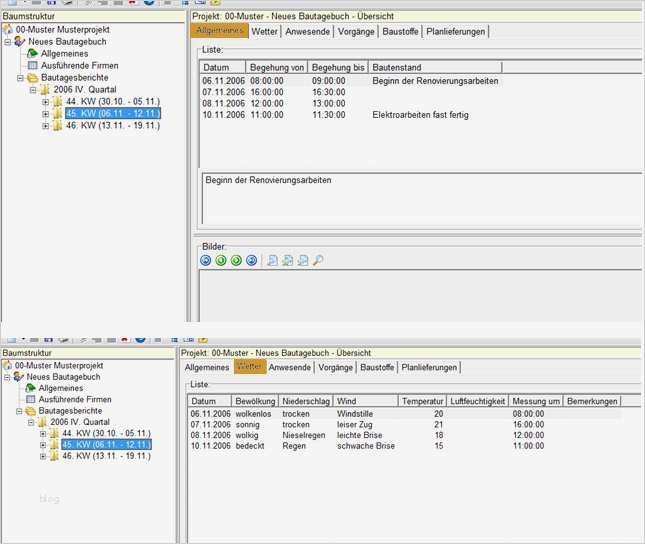Screen dimensions: 645x544
Task: Click the 2006 IV. Quartal folder icon in lower tree
Action: coord(42,422)
